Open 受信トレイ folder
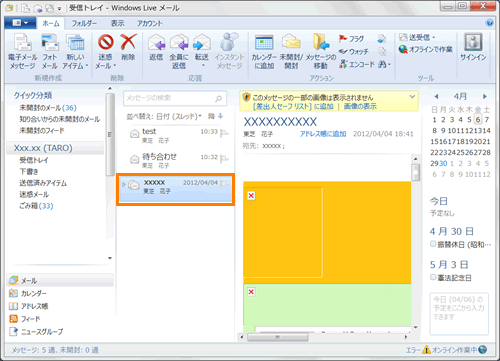Screen dimensions: 500x361 pyautogui.click(x=34, y=160)
